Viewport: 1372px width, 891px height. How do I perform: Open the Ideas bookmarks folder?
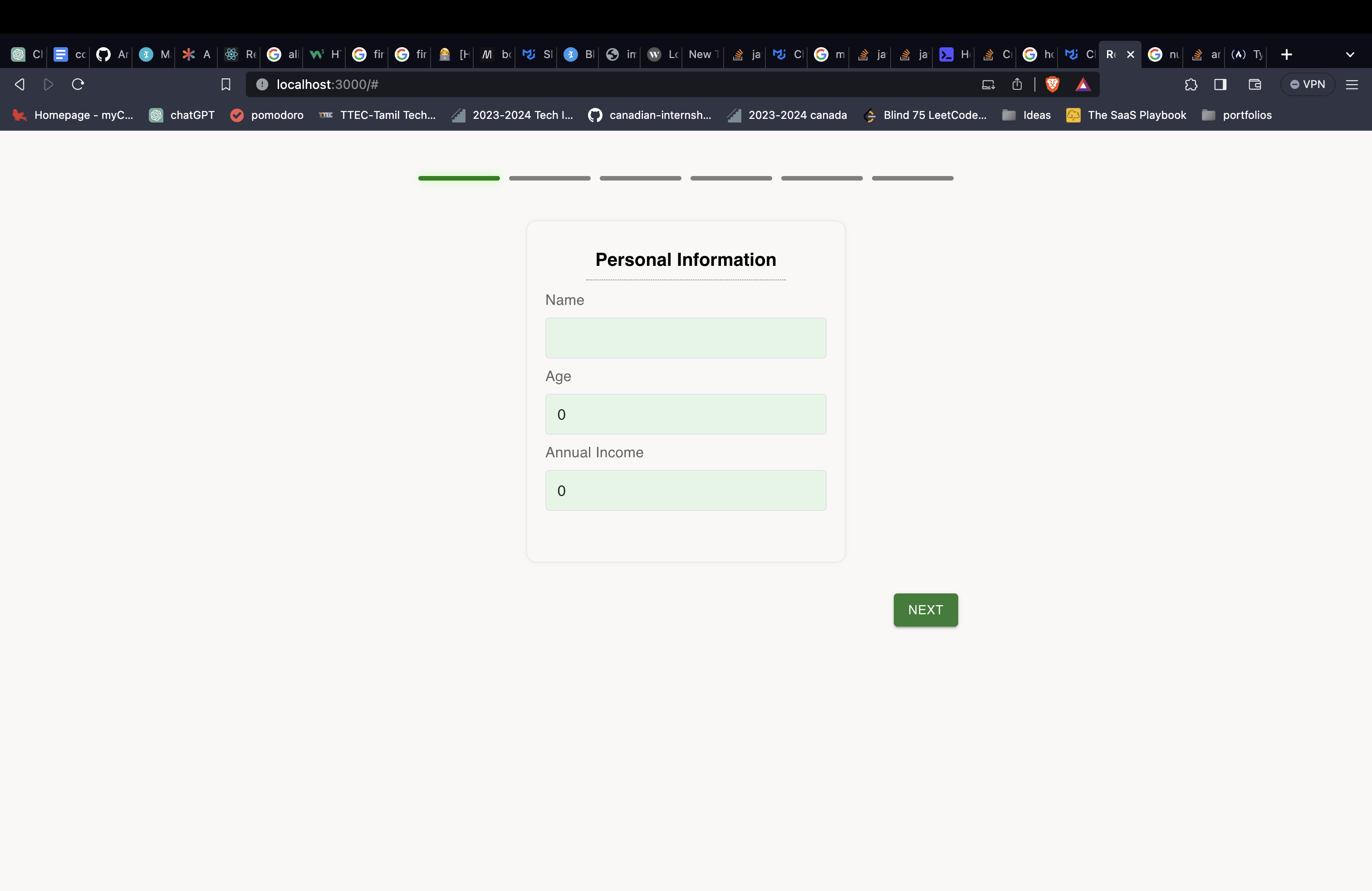[1026, 115]
